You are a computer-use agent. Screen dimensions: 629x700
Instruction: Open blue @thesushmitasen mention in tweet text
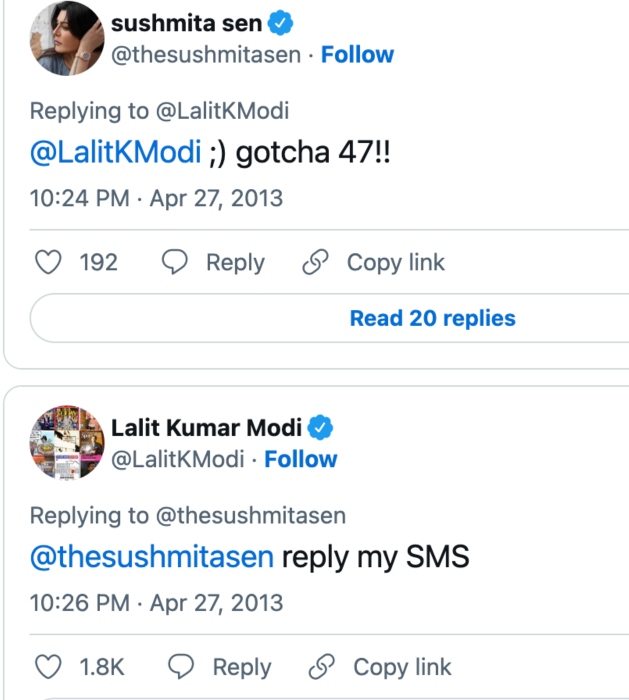pyautogui.click(x=152, y=557)
